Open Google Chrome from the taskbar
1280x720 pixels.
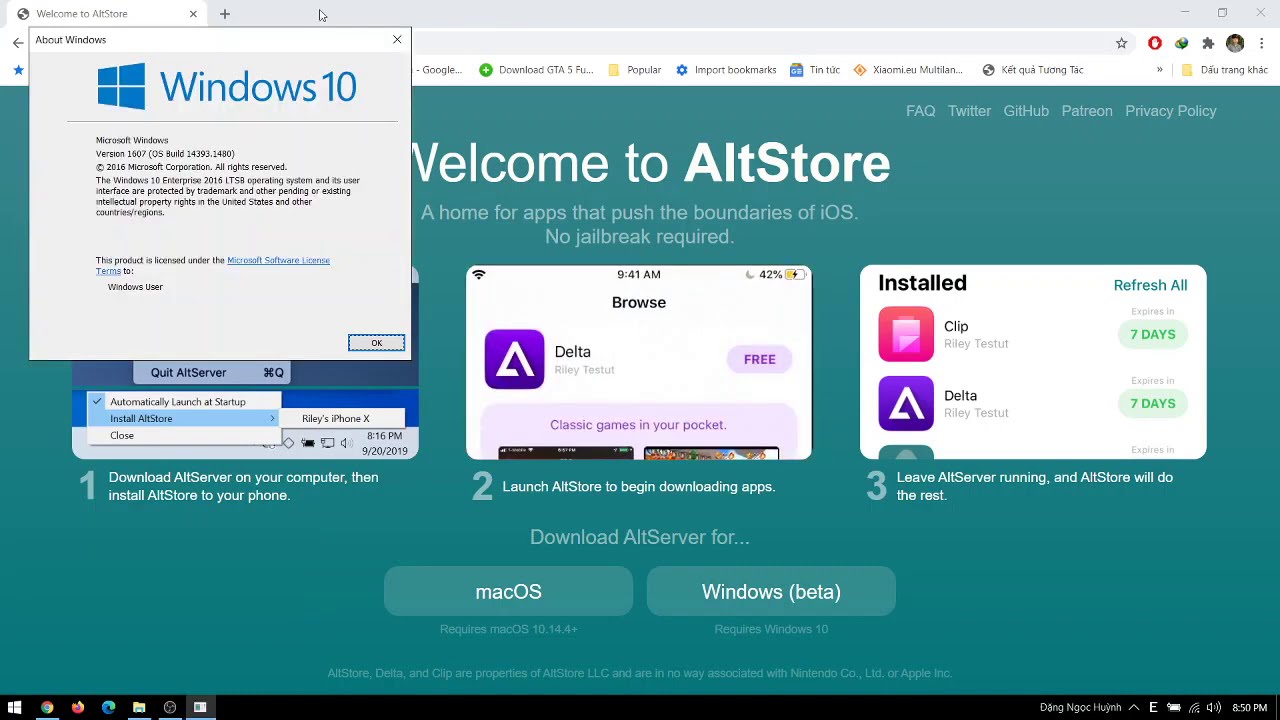pyautogui.click(x=47, y=707)
